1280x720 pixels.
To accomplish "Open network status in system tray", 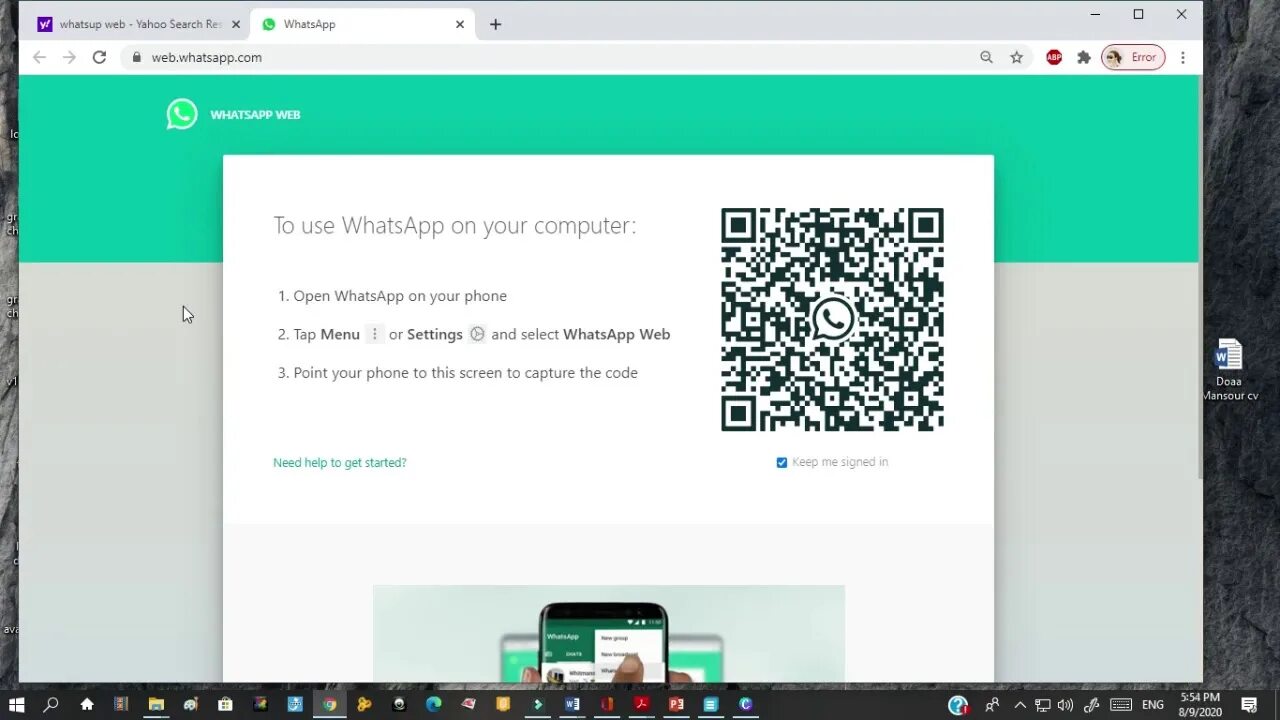I will tap(1043, 705).
